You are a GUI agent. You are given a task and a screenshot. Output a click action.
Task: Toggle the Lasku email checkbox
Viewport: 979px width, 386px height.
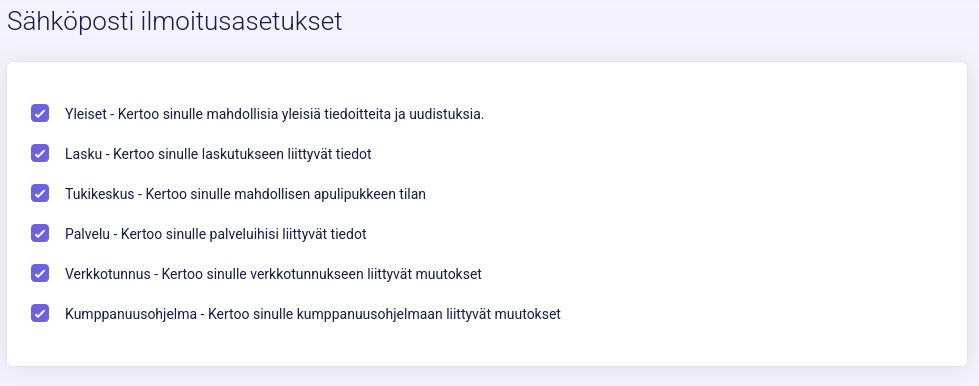40,154
